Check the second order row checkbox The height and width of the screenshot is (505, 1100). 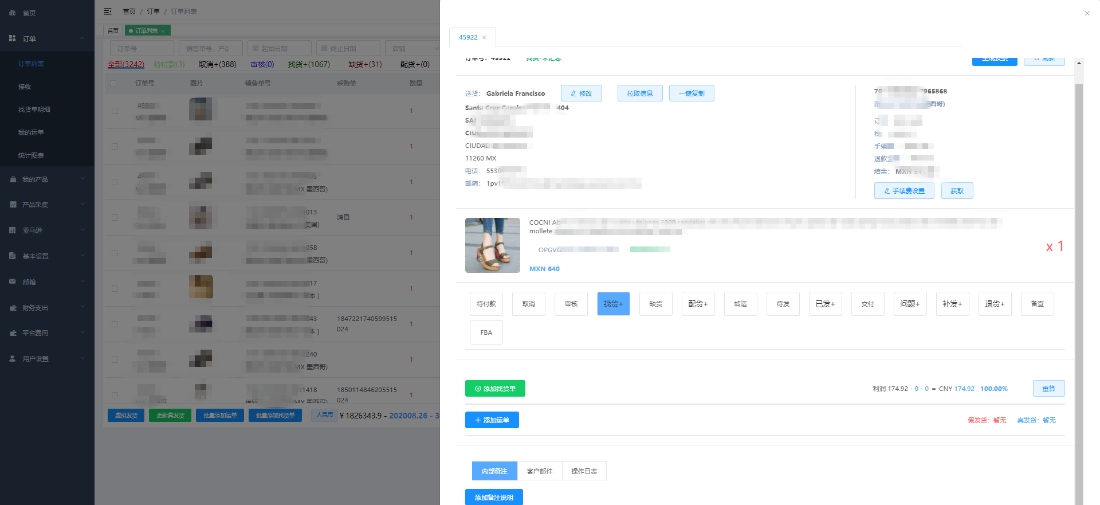[115, 147]
